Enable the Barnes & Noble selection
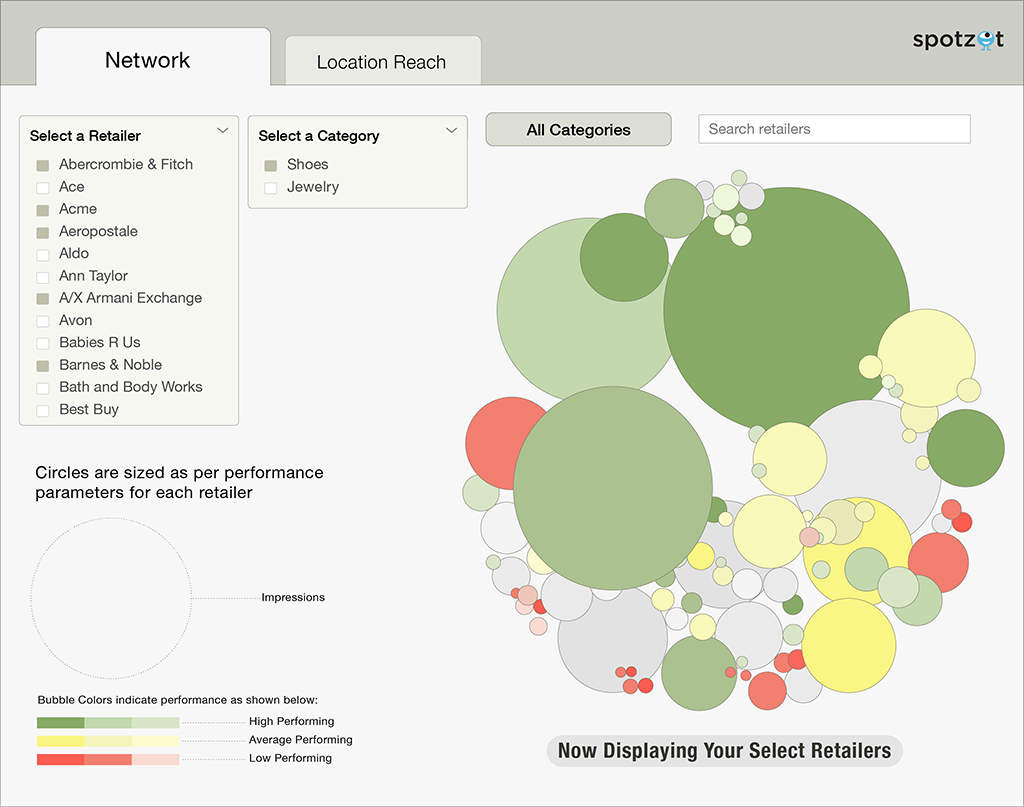The width and height of the screenshot is (1024, 807). click(42, 365)
